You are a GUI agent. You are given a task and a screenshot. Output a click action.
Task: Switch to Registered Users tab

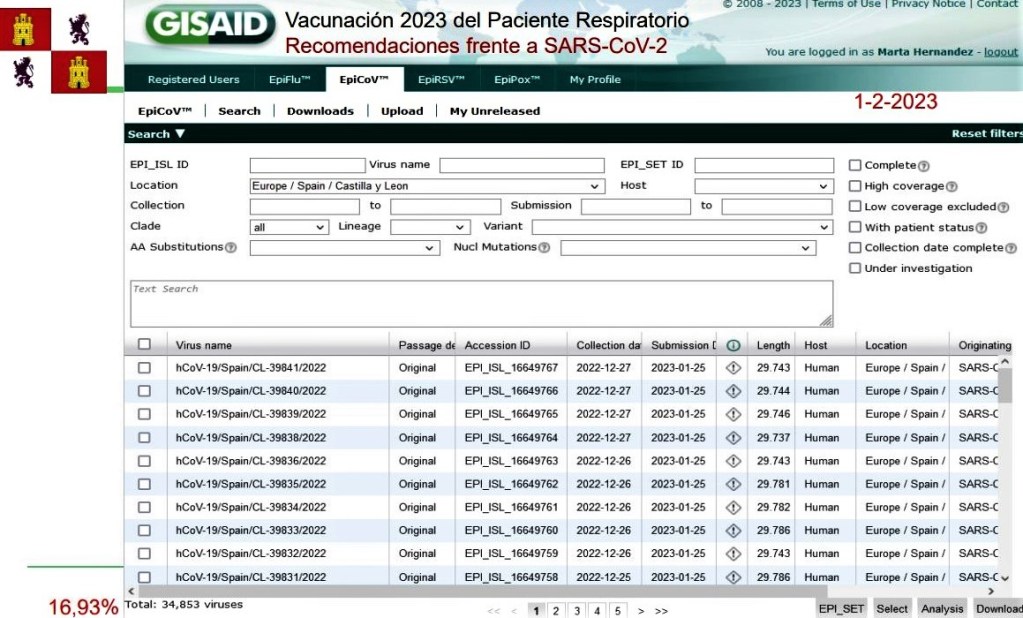193,80
